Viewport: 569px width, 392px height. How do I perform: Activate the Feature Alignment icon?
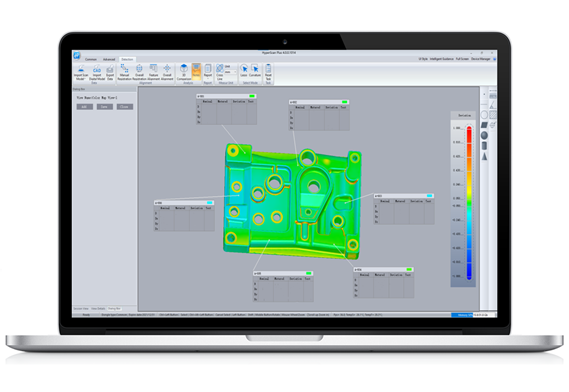(153, 68)
